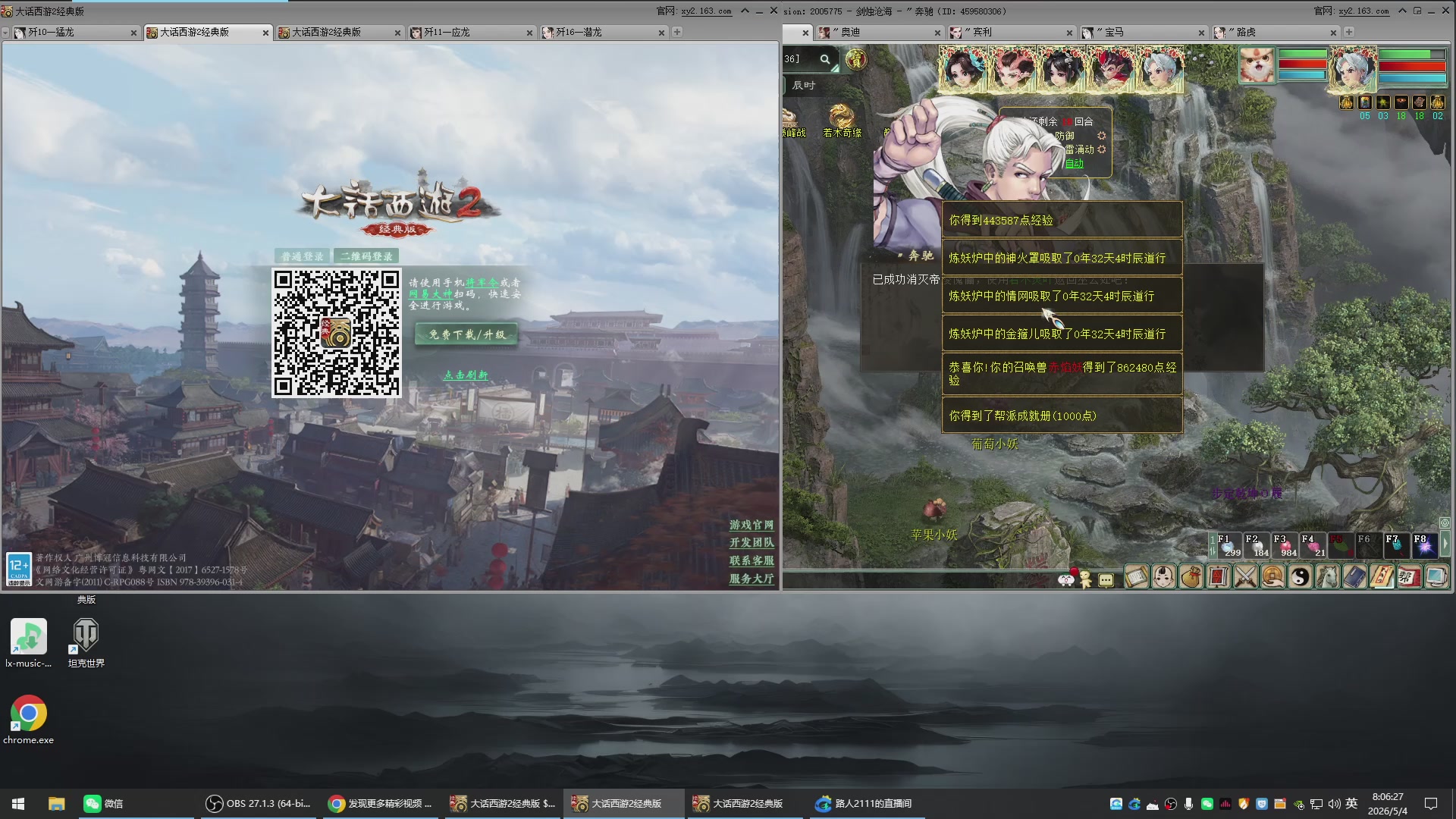Open the 游戏官网 link
Viewport: 1456px width, 819px height.
tap(752, 525)
